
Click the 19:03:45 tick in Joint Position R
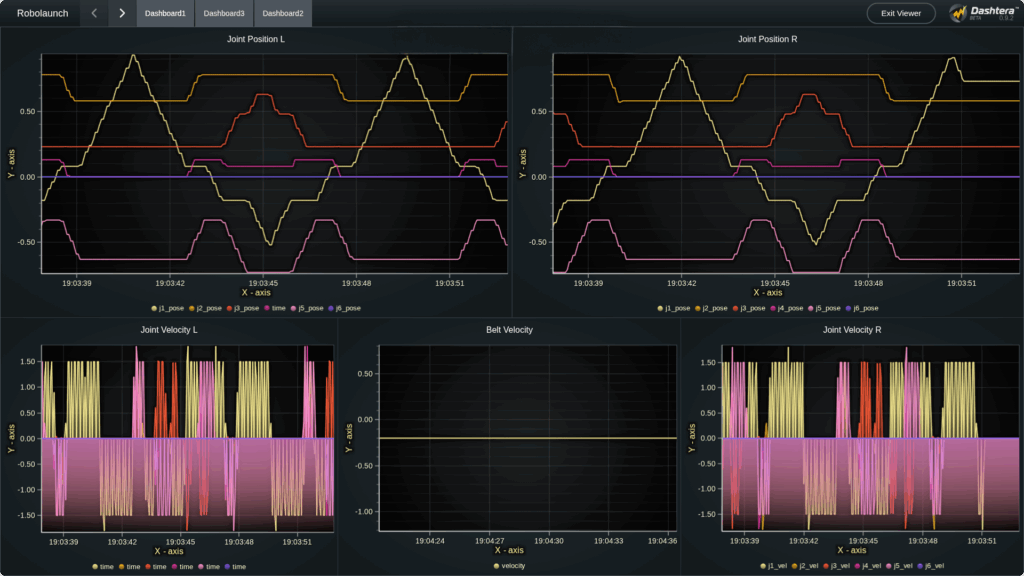[x=774, y=283]
